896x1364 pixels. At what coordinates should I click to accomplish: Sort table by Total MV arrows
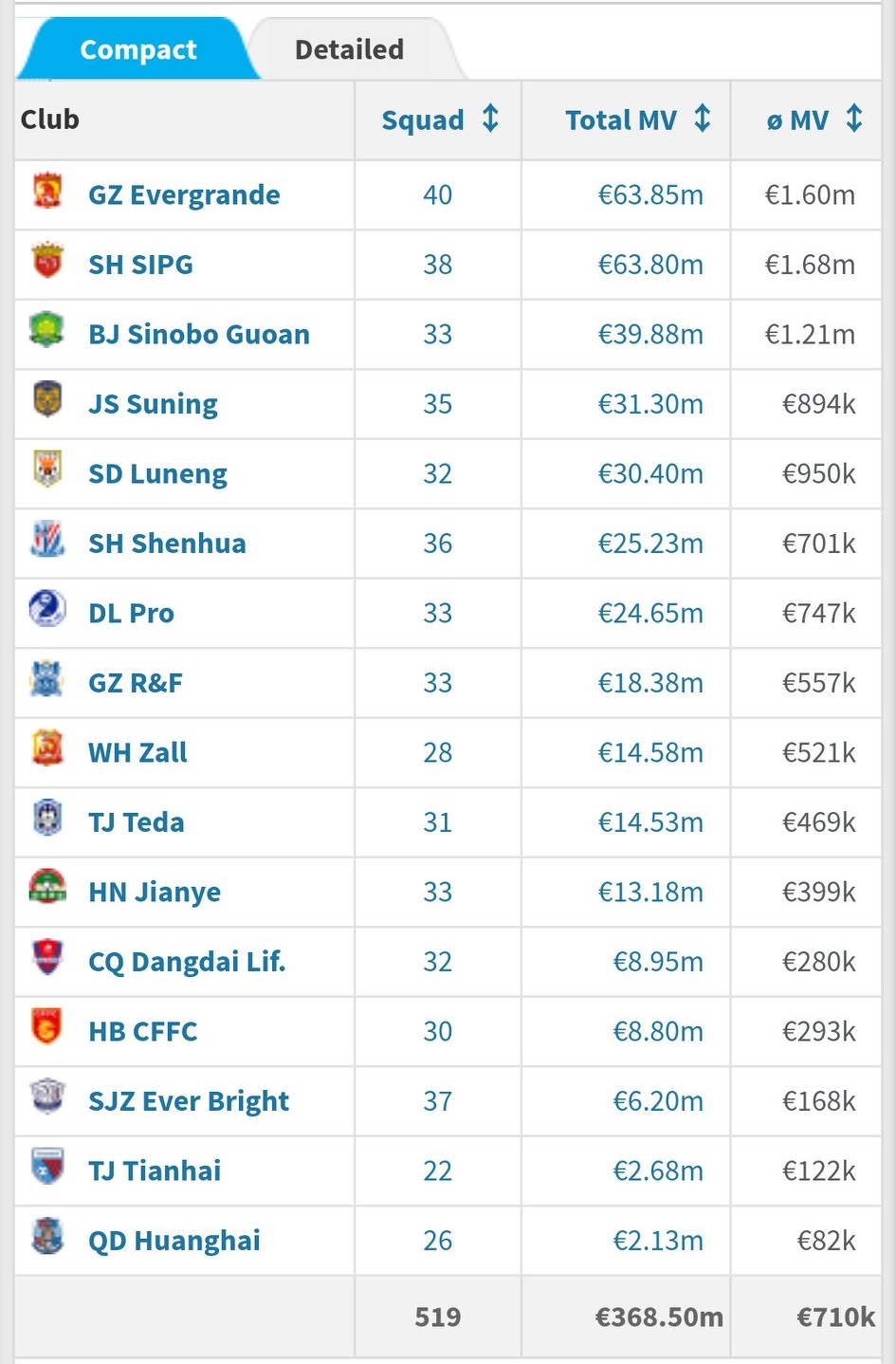pyautogui.click(x=703, y=120)
